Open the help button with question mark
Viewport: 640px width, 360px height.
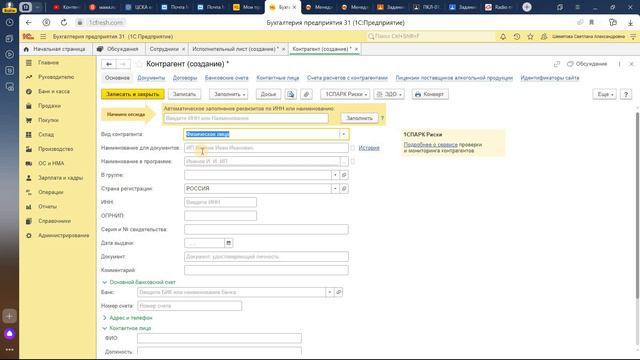pos(626,94)
